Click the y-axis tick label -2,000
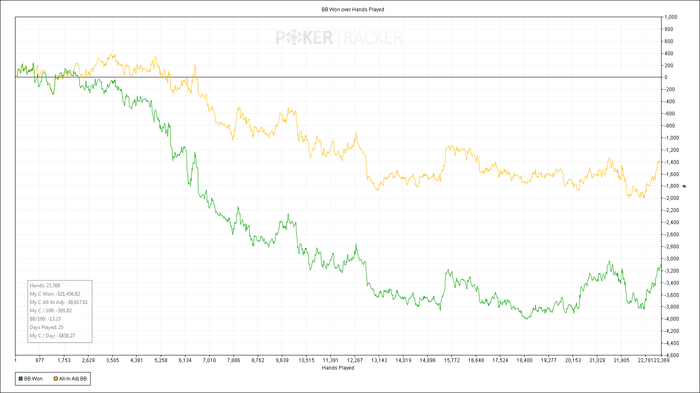The width and height of the screenshot is (700, 393). coord(671,198)
